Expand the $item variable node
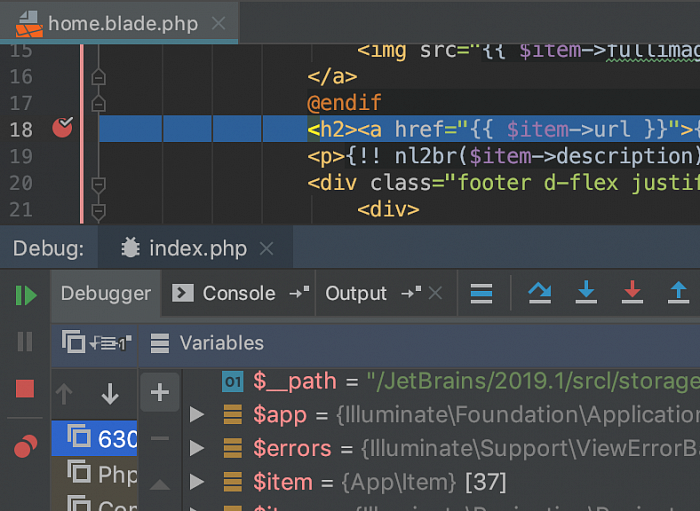Screen dimensions: 700x511 tap(197, 482)
